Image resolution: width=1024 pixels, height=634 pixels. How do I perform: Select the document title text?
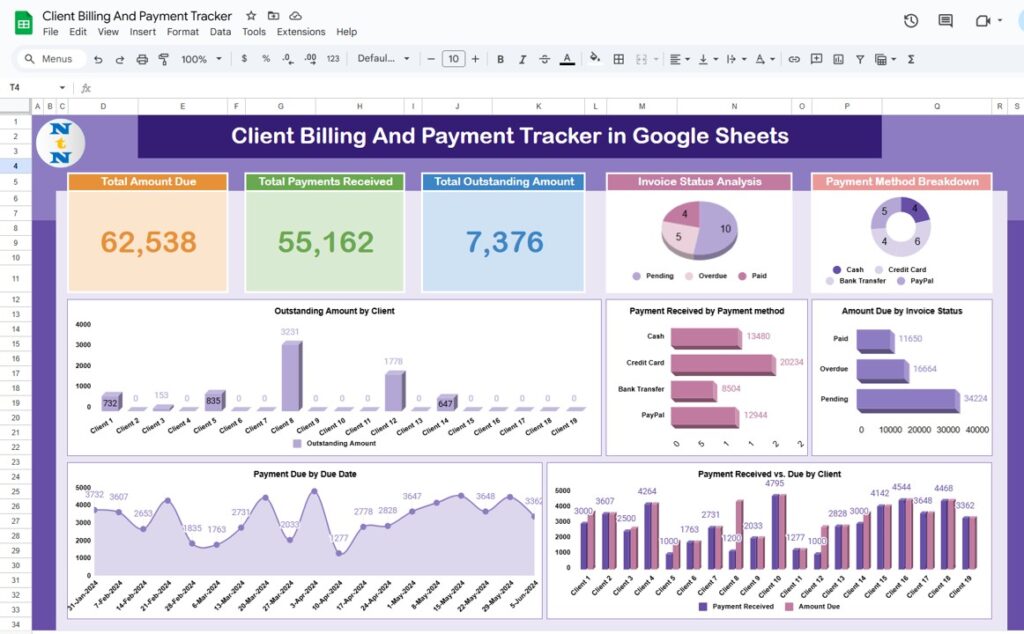click(136, 16)
